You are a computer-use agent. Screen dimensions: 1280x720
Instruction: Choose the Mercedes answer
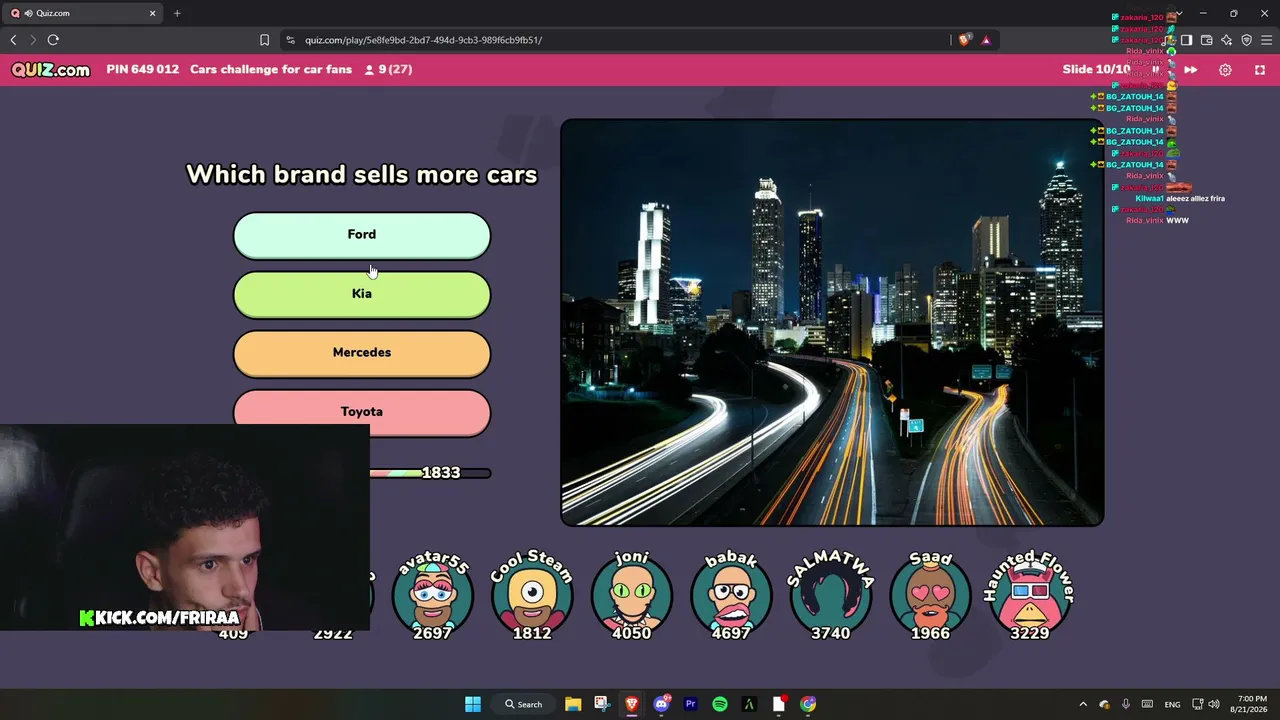point(362,353)
